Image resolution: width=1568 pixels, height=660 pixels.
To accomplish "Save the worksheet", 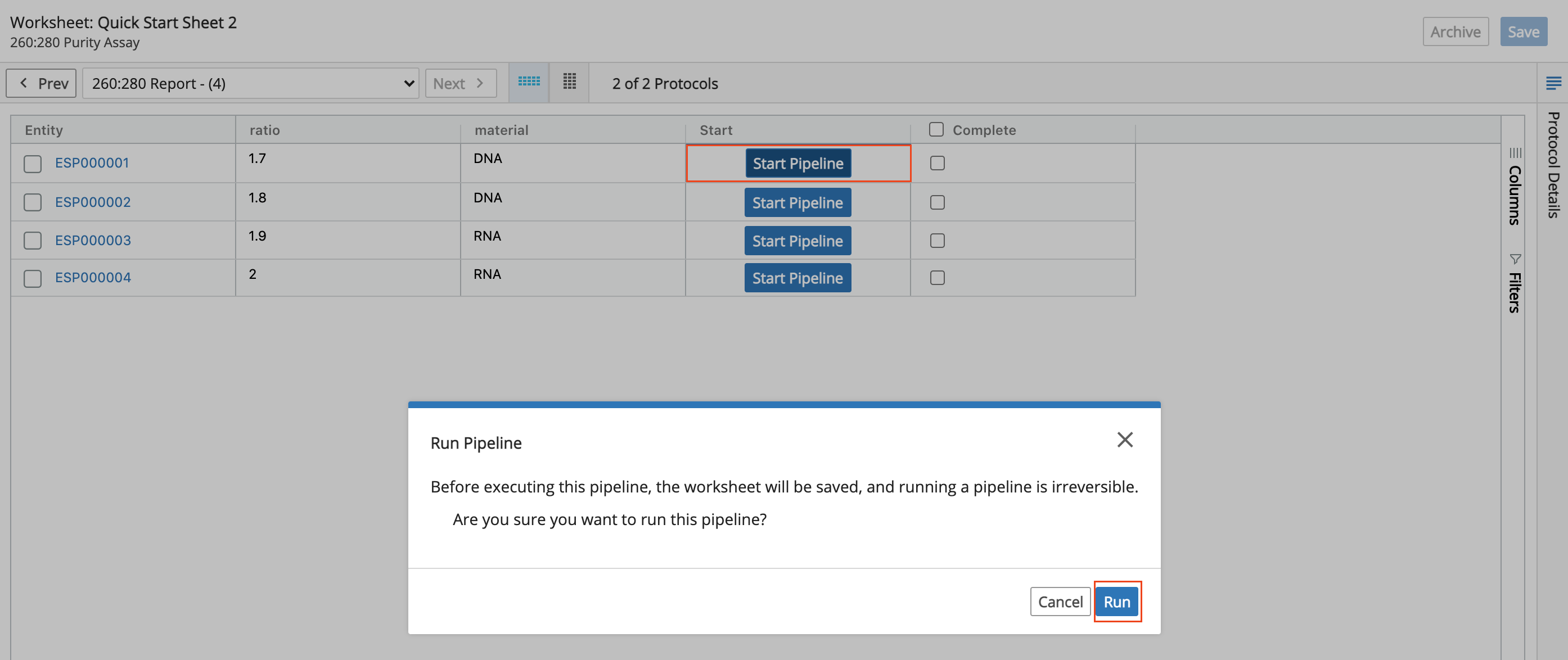I will point(1524,31).
